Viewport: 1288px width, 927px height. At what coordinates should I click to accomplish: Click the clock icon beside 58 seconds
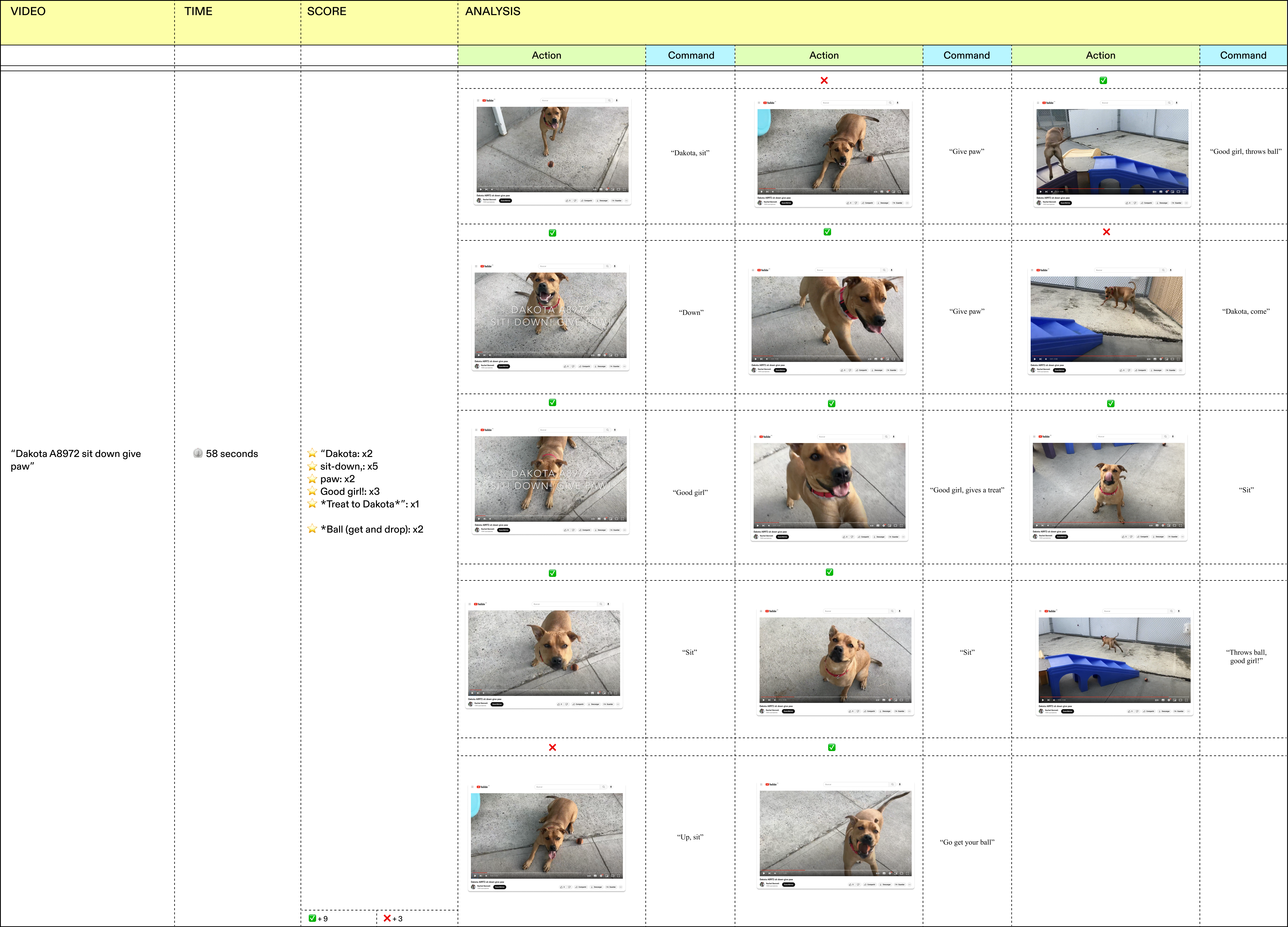click(198, 453)
